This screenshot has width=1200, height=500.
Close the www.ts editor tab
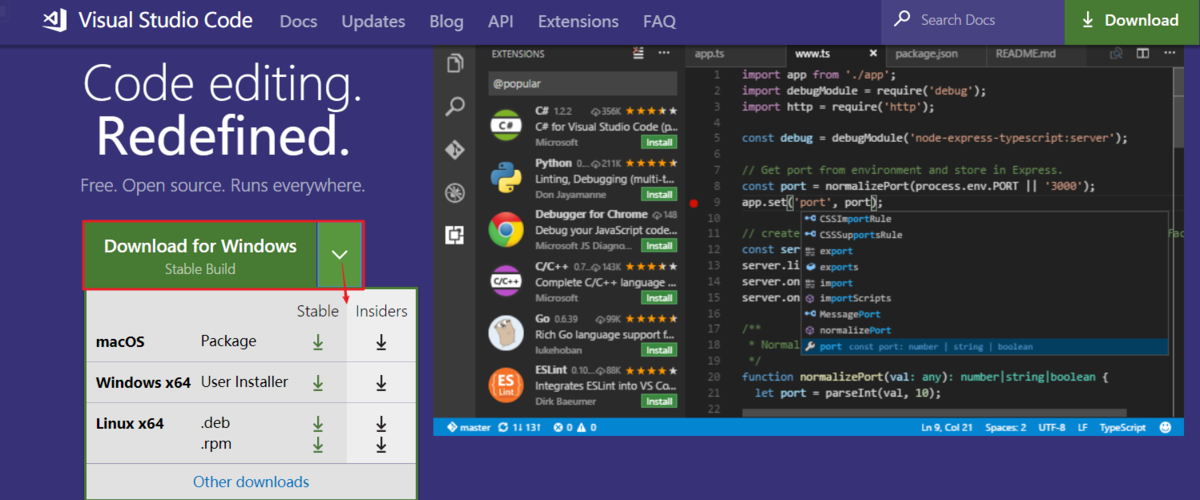pyautogui.click(x=873, y=54)
